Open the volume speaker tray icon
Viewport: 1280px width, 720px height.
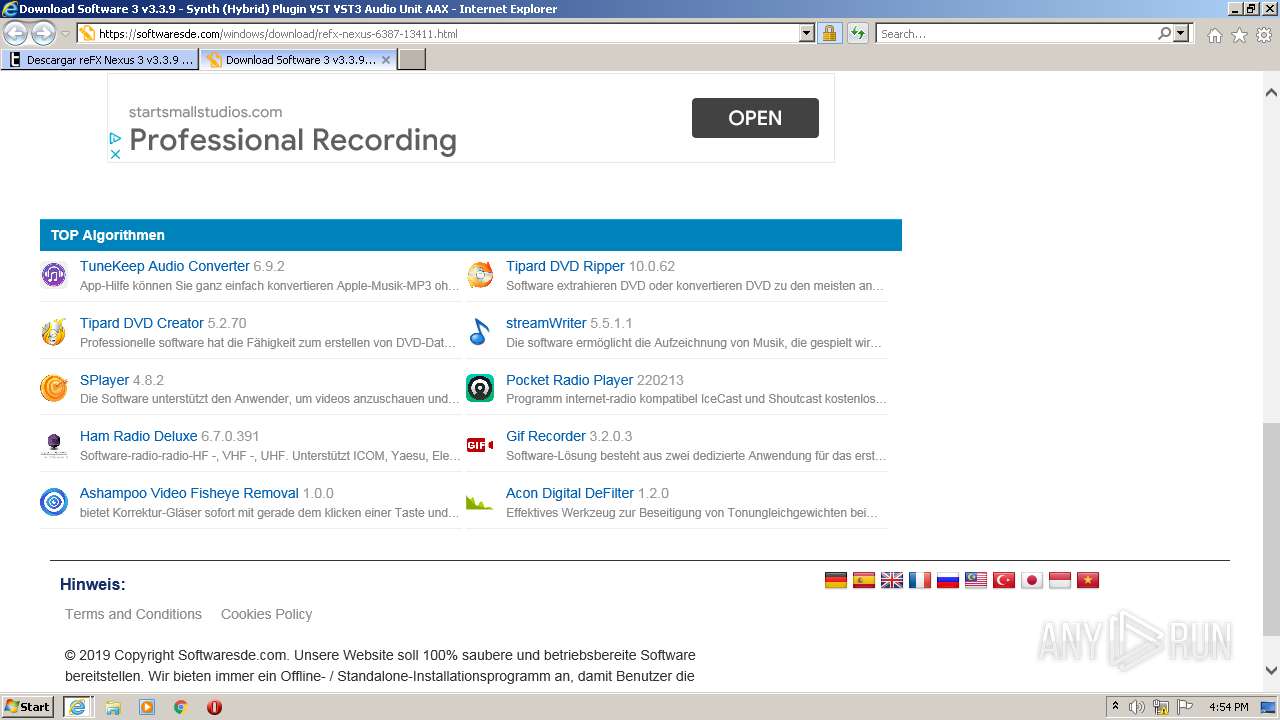pyautogui.click(x=1137, y=707)
